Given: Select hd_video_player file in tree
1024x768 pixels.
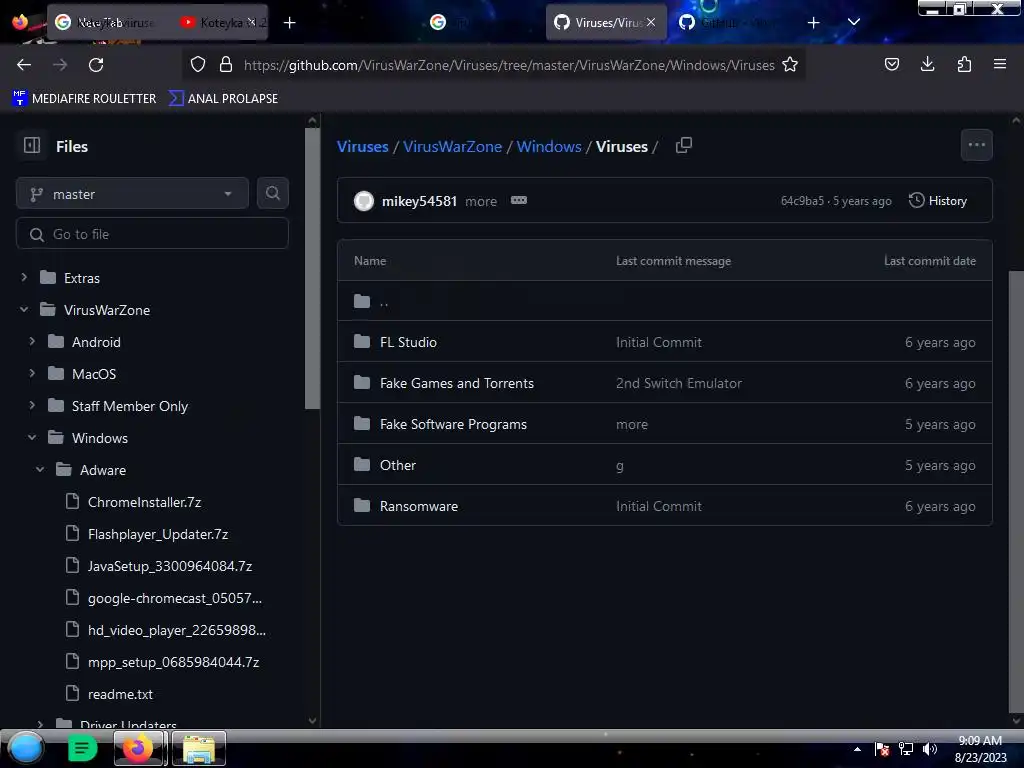Looking at the screenshot, I should click(177, 630).
